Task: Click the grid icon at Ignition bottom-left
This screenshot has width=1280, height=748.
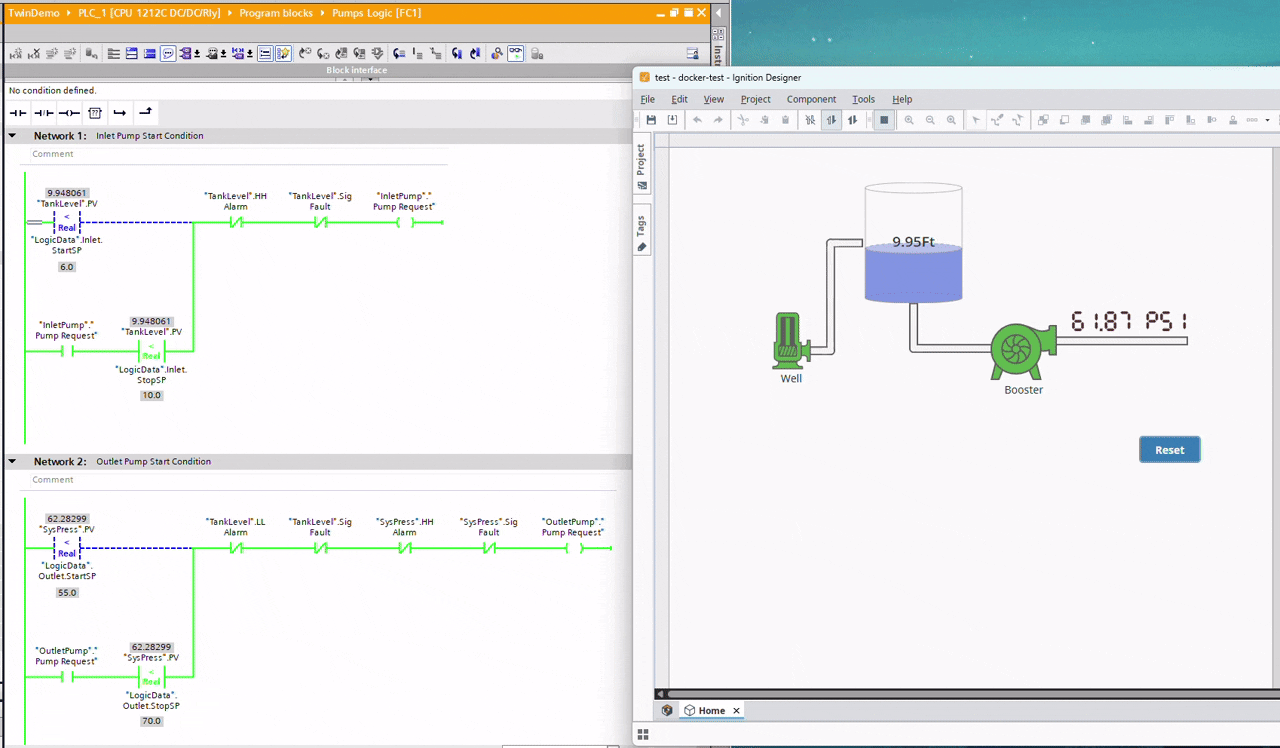Action: click(643, 734)
